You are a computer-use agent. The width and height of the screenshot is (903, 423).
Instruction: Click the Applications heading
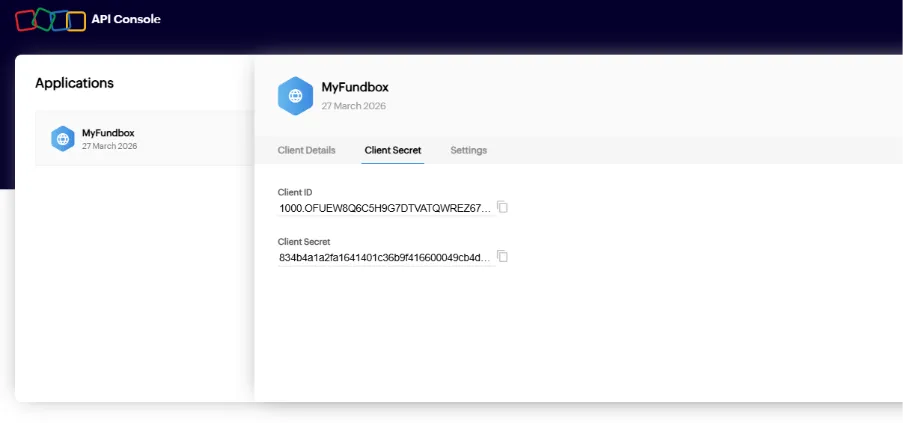pos(74,83)
